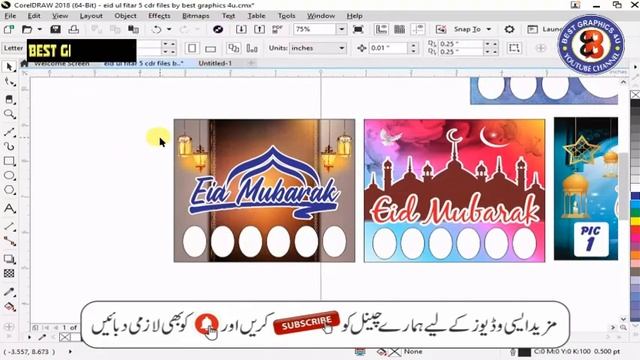640x360 pixels.
Task: Select the Parallel Dimension tool
Action: tap(9, 226)
